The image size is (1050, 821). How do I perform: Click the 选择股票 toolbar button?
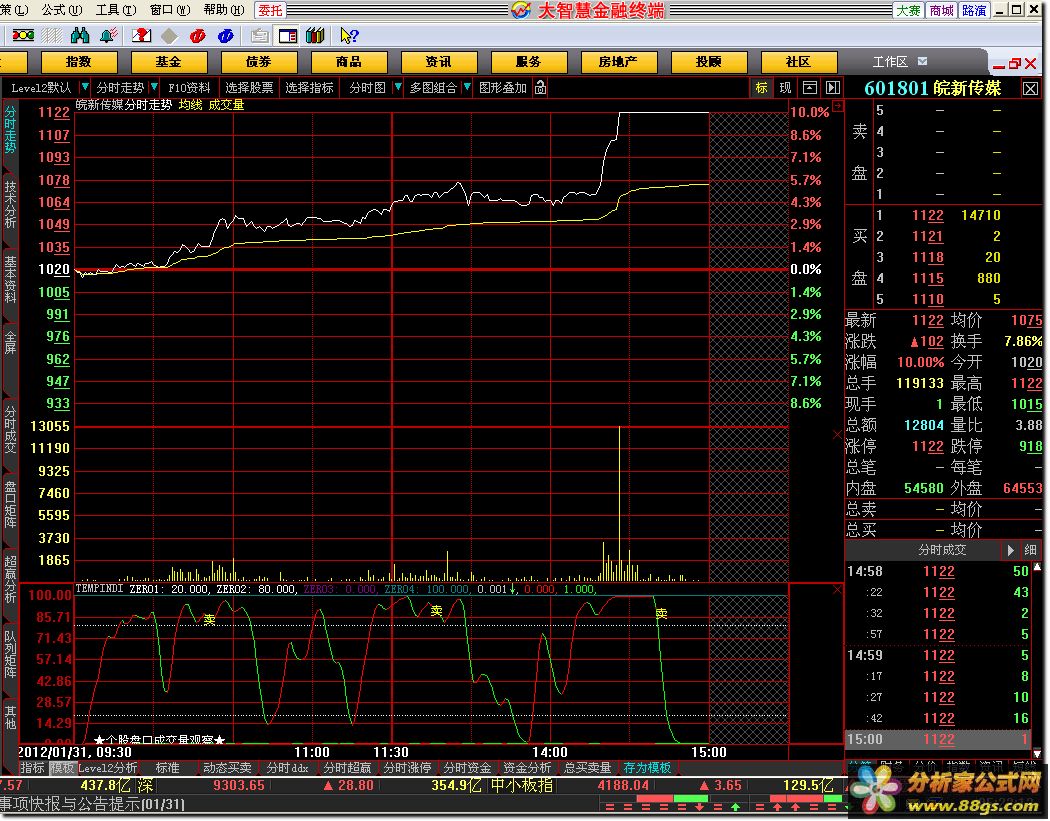[249, 88]
